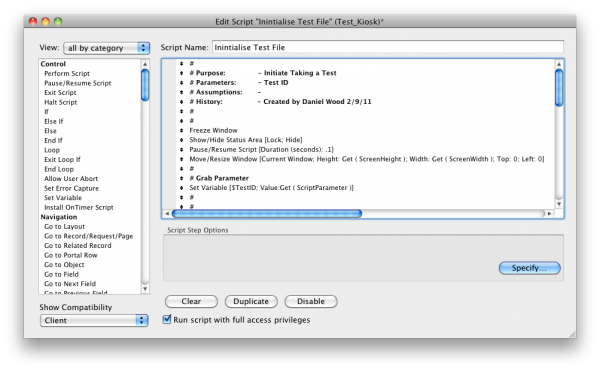
Task: Click the Clear button
Action: click(x=191, y=301)
